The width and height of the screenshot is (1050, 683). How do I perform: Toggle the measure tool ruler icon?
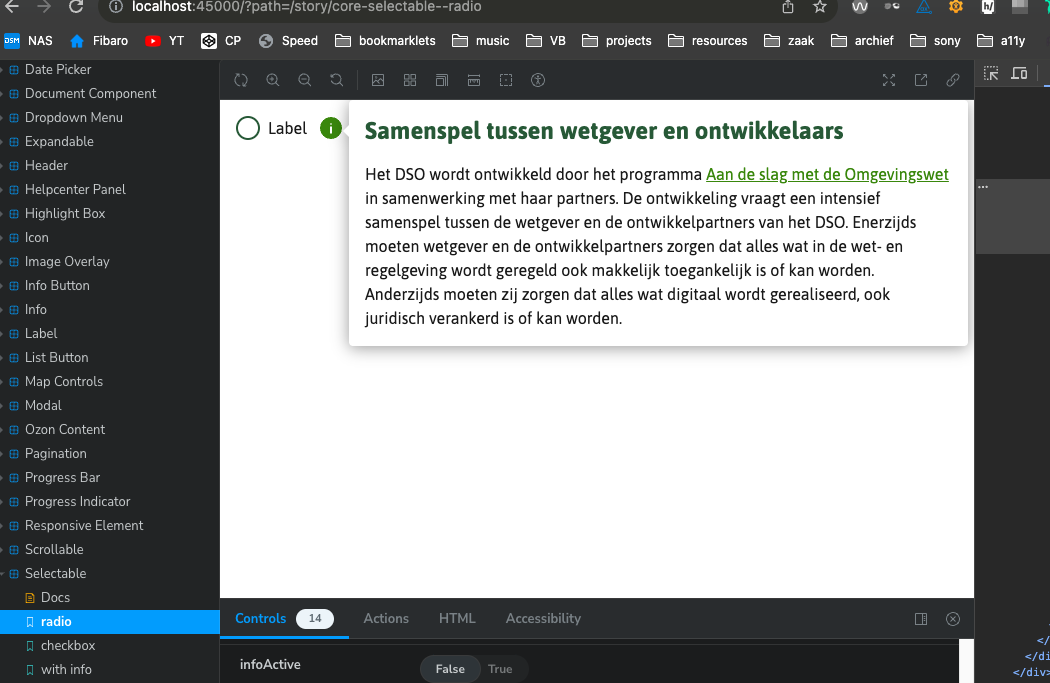coord(473,80)
